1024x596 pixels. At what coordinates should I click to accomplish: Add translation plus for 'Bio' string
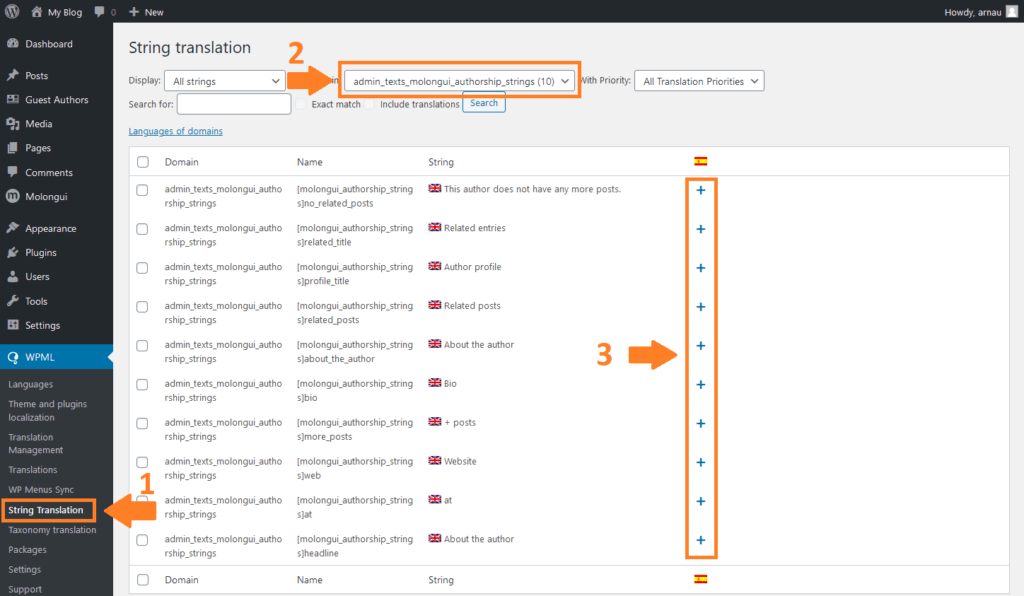click(701, 384)
